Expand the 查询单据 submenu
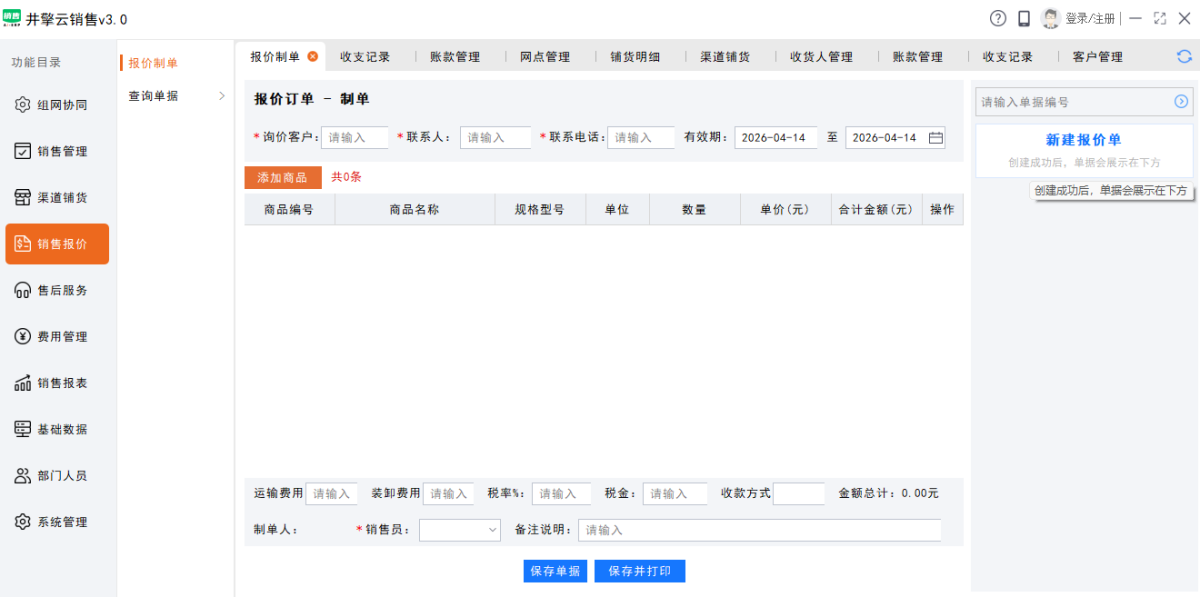 click(175, 96)
